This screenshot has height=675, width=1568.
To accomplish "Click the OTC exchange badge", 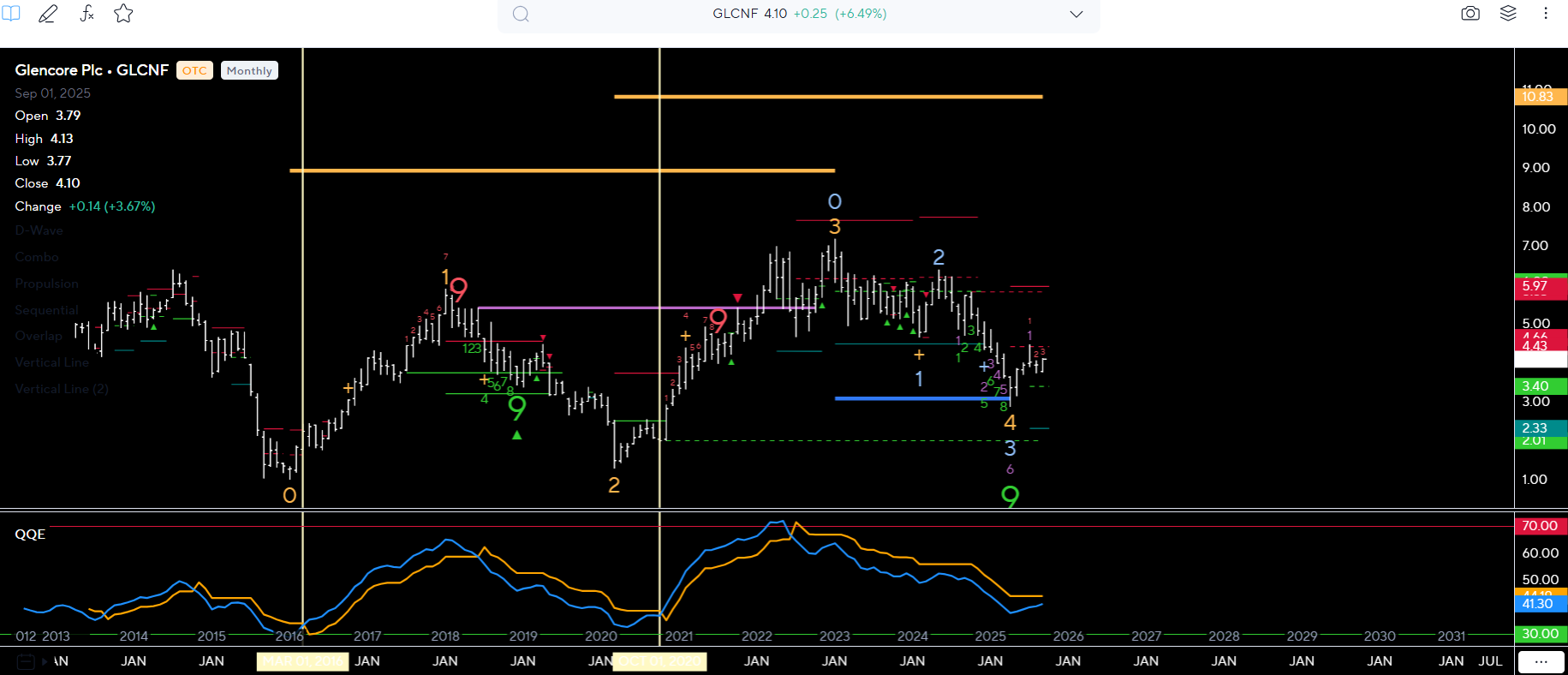I will tap(194, 71).
